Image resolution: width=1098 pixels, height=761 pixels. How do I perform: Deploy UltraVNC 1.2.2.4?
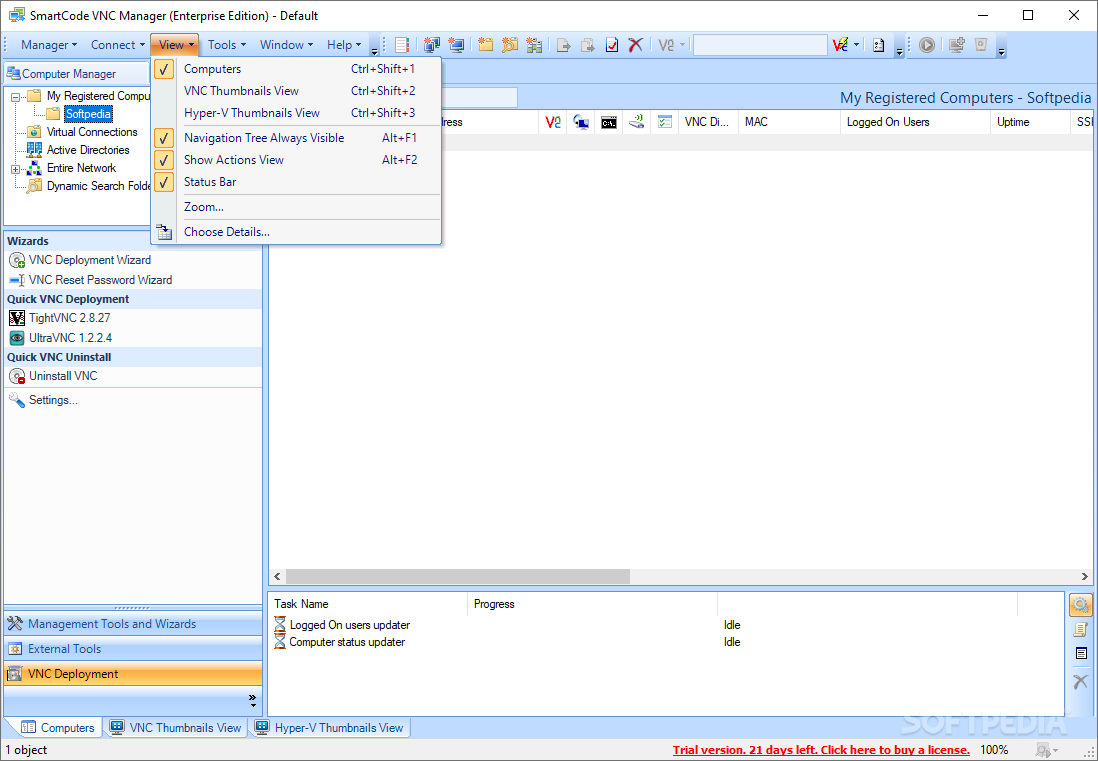click(x=60, y=337)
